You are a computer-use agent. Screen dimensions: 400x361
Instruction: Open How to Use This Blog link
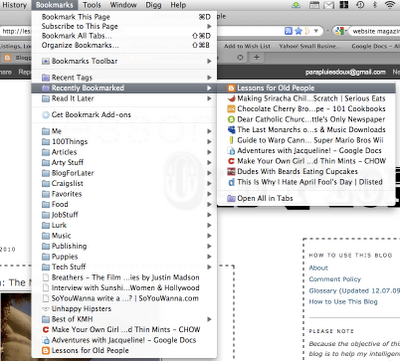343,302
